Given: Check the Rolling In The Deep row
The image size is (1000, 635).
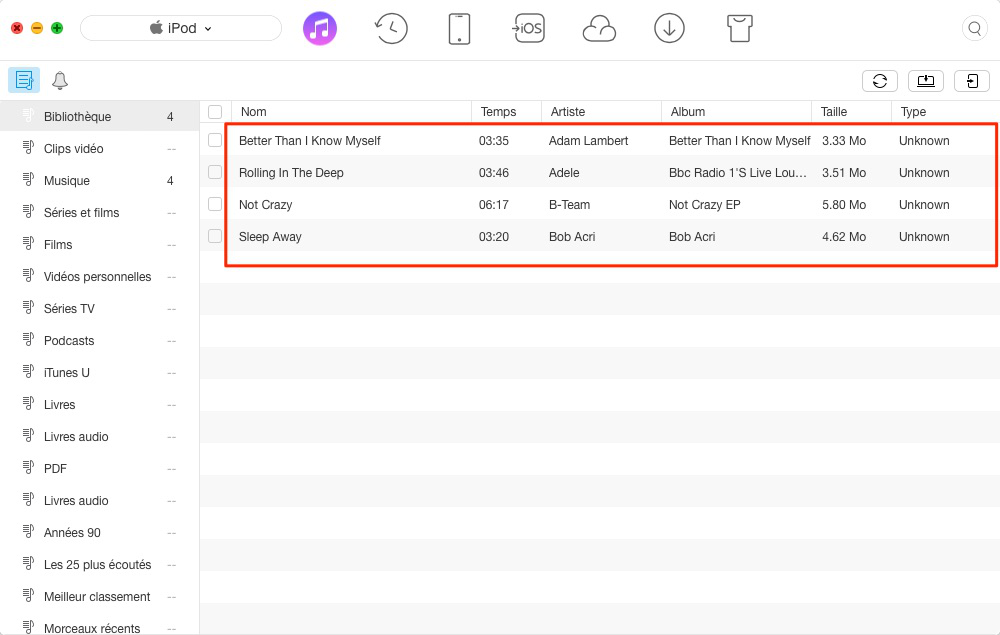Looking at the screenshot, I should tap(215, 172).
